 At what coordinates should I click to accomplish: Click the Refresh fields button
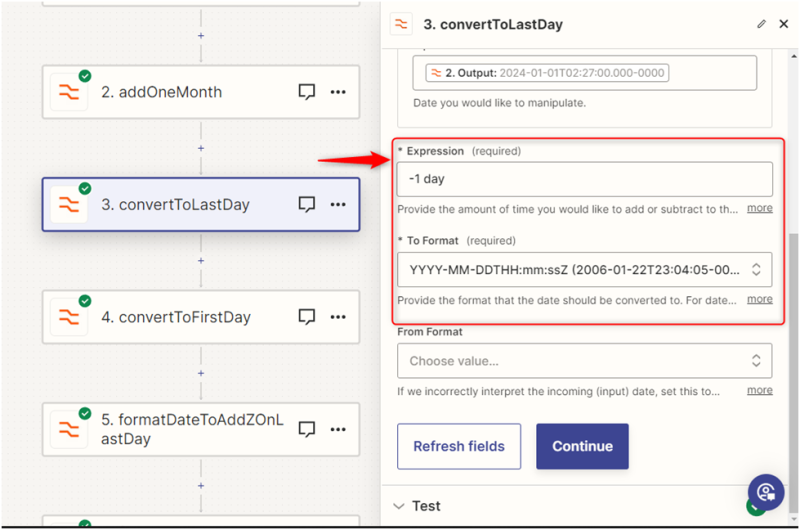[x=459, y=446]
